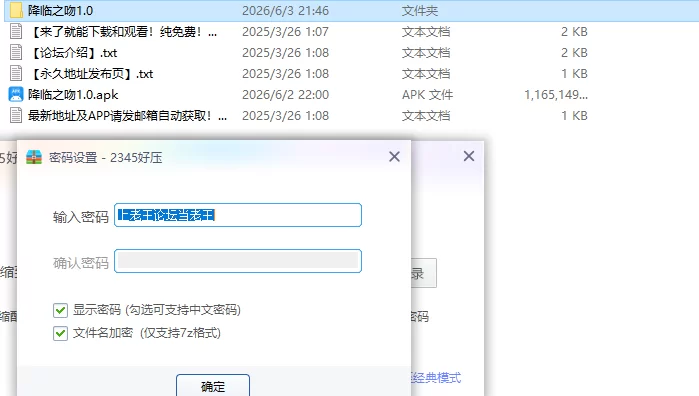This screenshot has height=396, width=699.
Task: Click the date 2025/3/26 1:07
Action: click(x=285, y=32)
